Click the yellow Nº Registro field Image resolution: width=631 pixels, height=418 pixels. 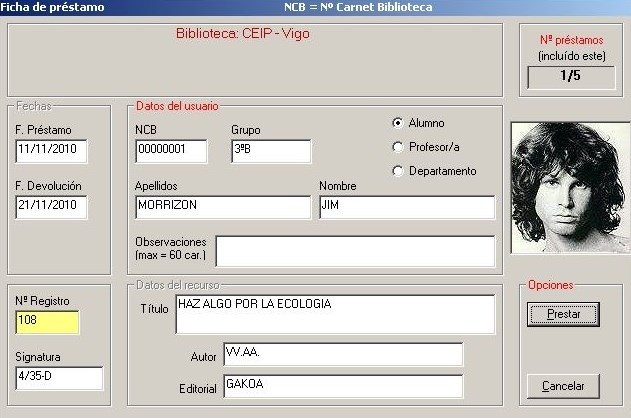(47, 322)
